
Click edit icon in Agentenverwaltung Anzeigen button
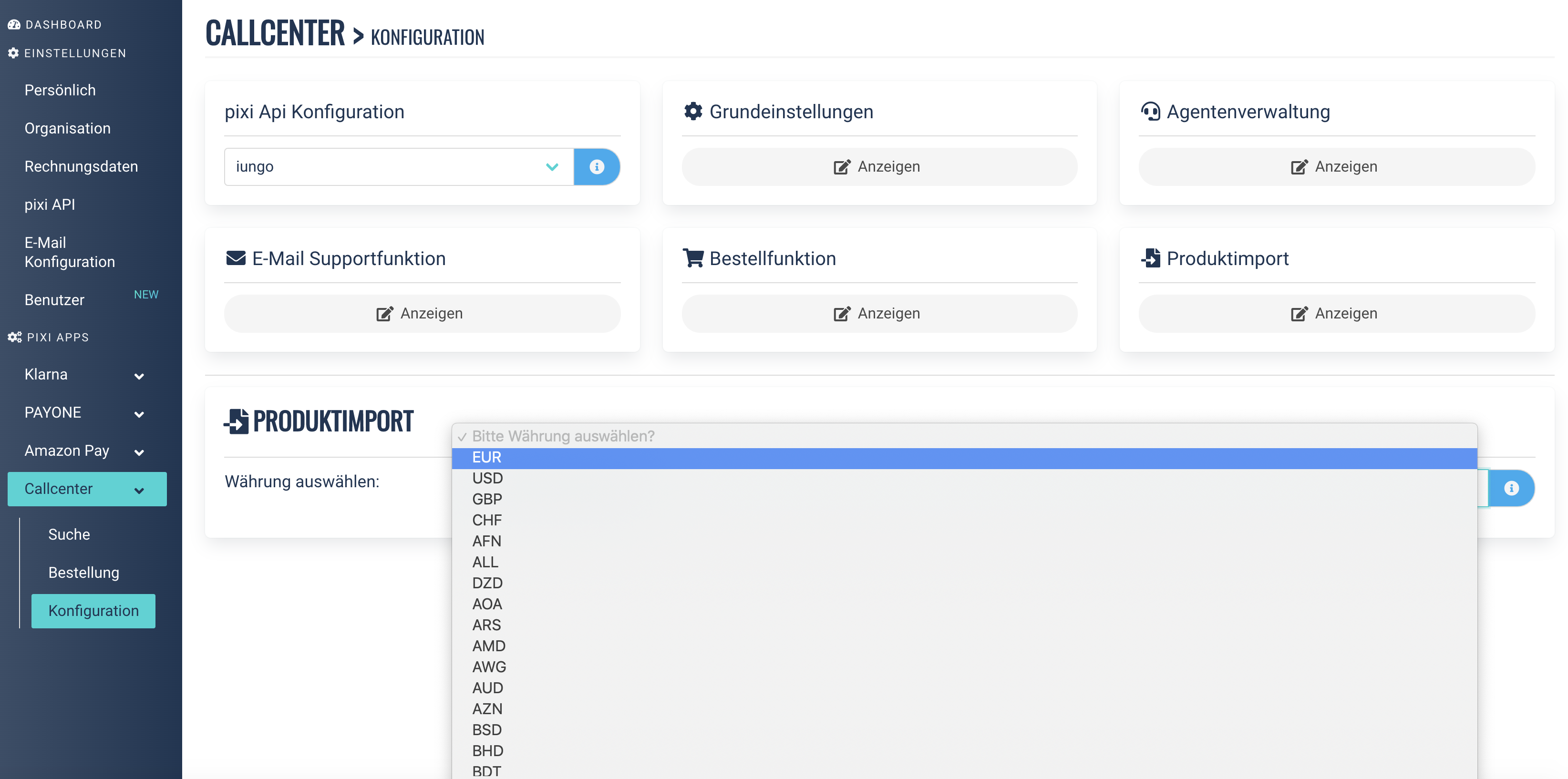click(1299, 167)
